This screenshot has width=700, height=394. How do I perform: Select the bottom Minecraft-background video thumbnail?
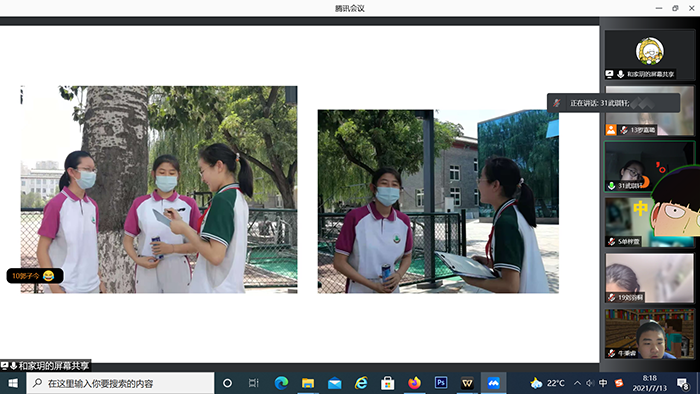click(x=650, y=334)
